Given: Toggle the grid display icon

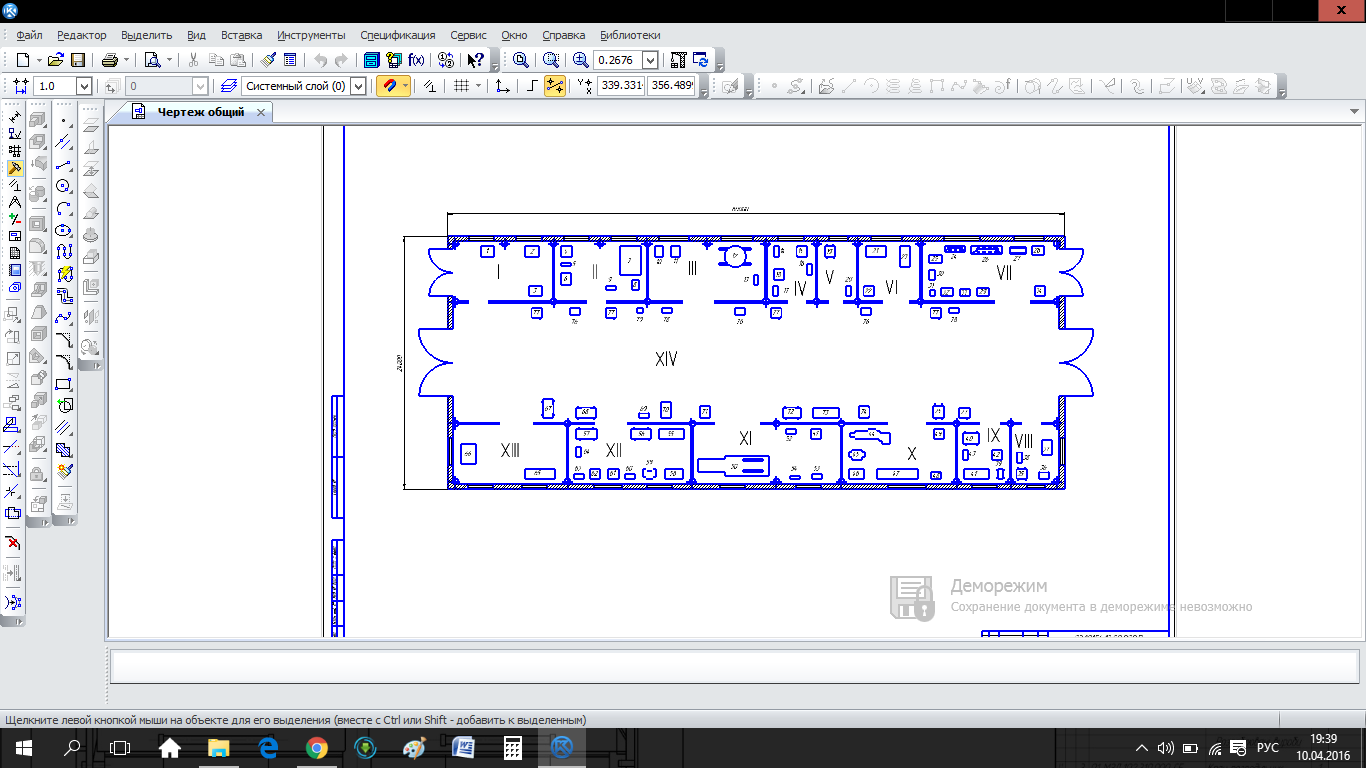Looking at the screenshot, I should pyautogui.click(x=461, y=86).
